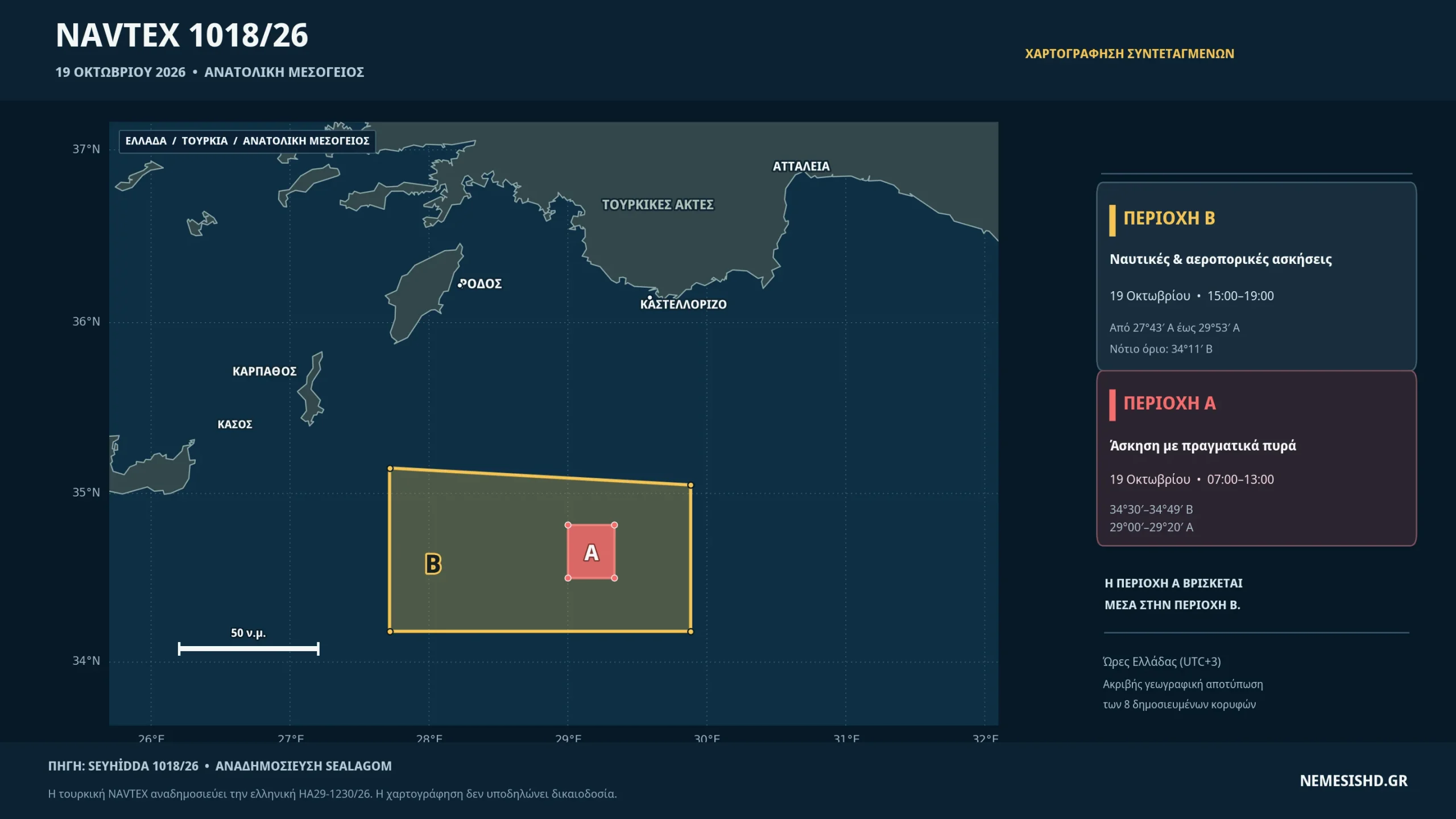Viewport: 1456px width, 819px height.
Task: Click the Από 27°43′ Α έως 29°53′ Α line
Action: click(1174, 328)
